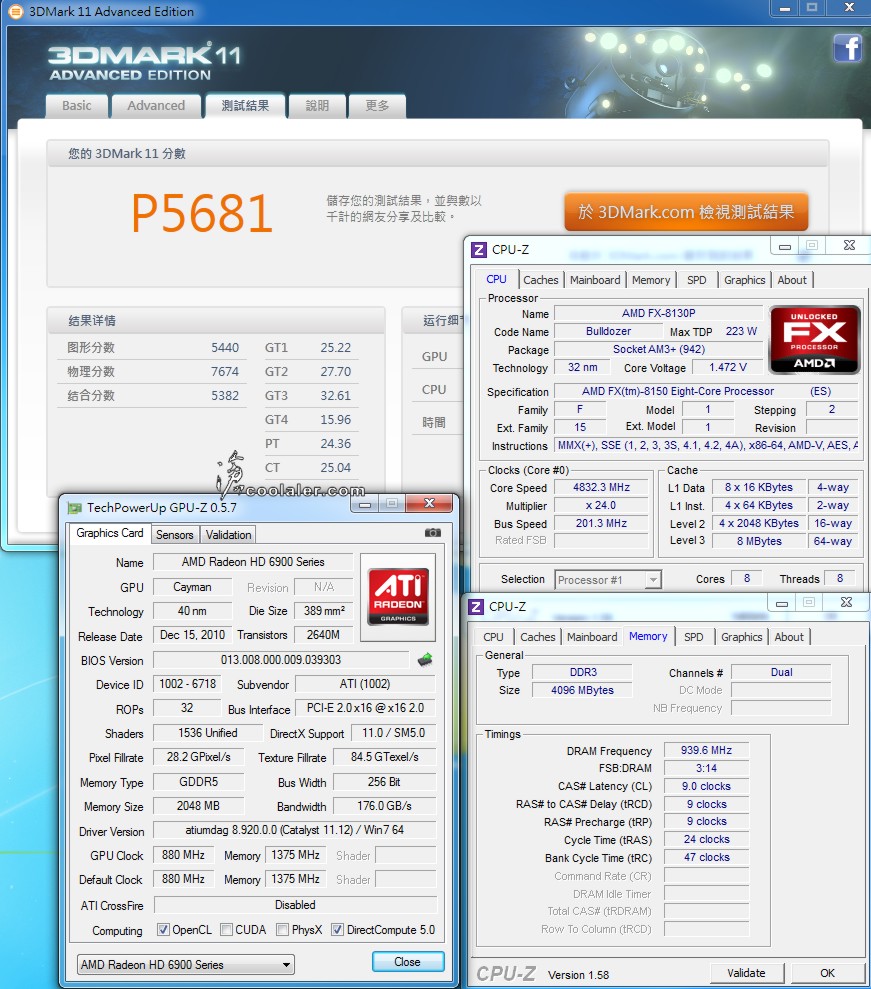Click the GPU-Z title bar icon
Image resolution: width=871 pixels, height=989 pixels.
pyautogui.click(x=74, y=508)
